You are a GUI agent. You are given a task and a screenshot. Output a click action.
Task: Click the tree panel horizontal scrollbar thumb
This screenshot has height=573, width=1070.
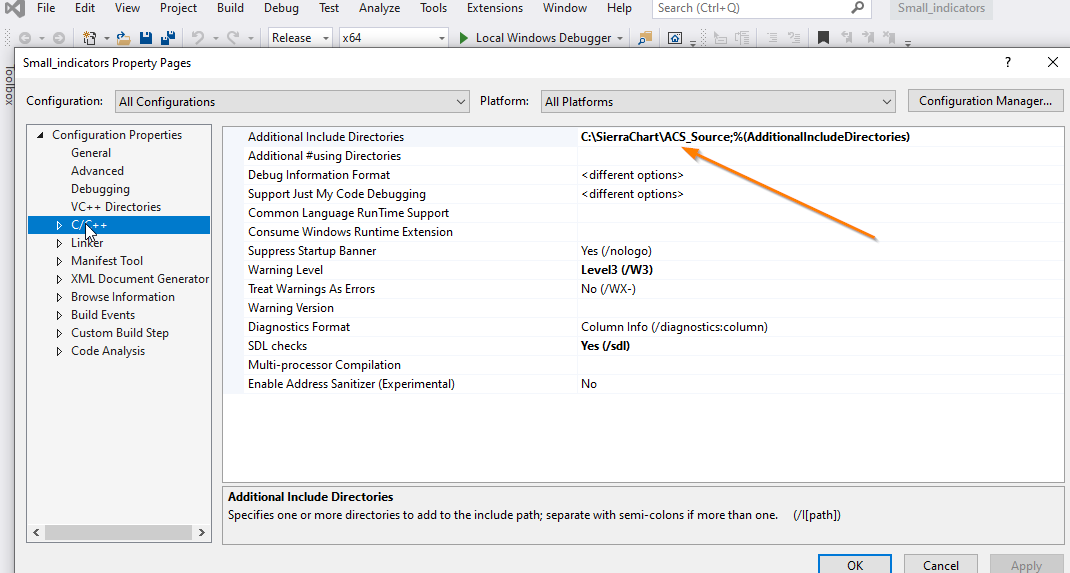click(118, 532)
